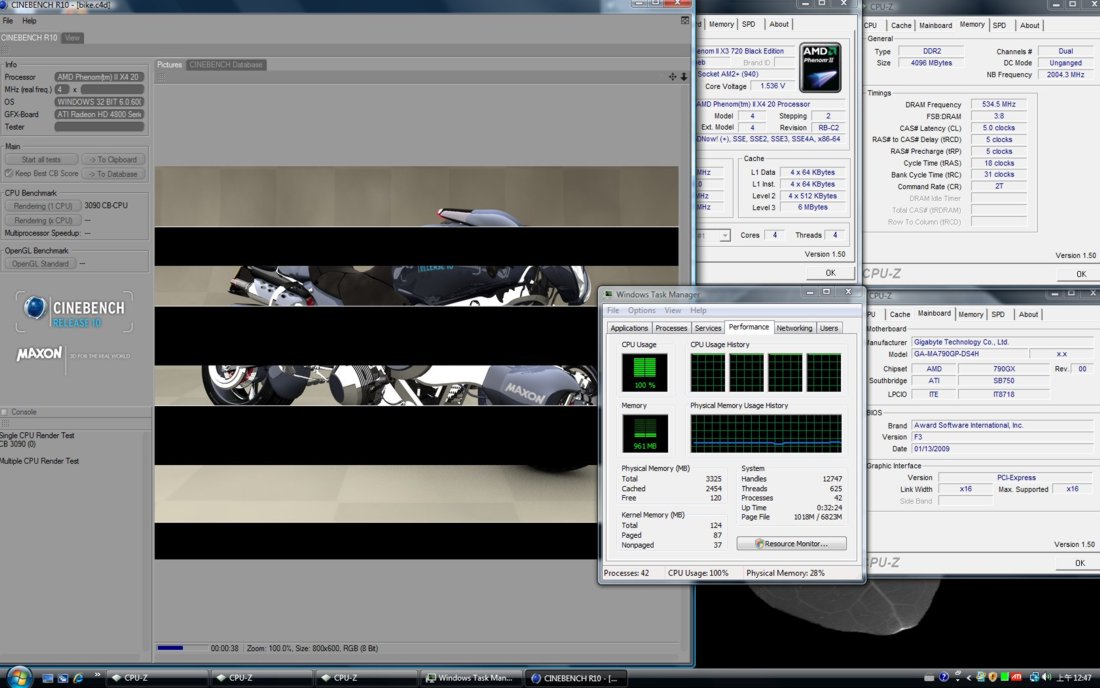The image size is (1100, 688).
Task: Switch to Task Manager Networking tab
Action: pyautogui.click(x=794, y=328)
